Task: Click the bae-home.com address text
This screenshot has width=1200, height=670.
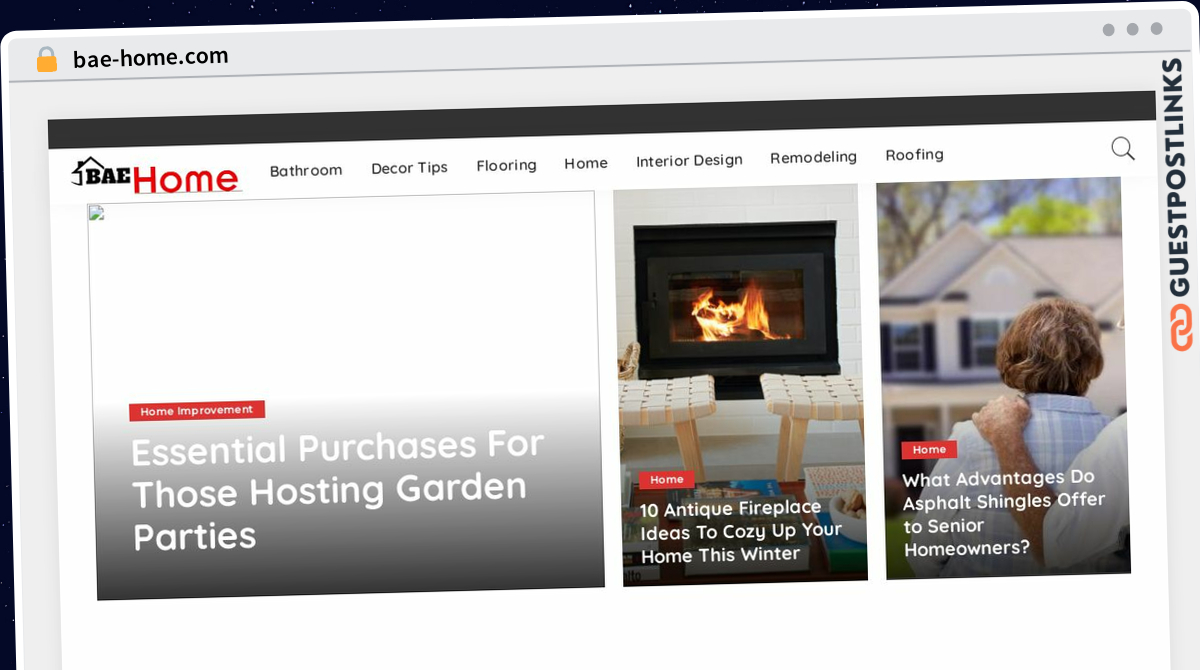Action: [x=151, y=57]
